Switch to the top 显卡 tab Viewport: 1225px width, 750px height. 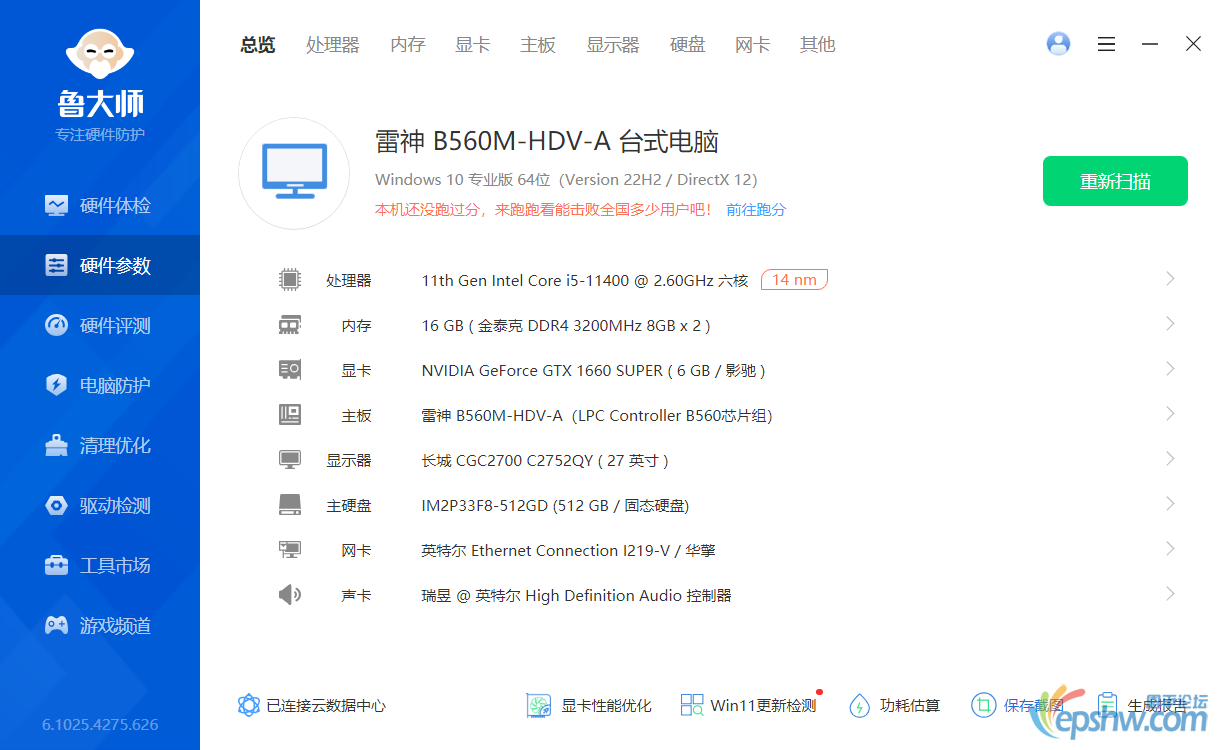coord(473,45)
